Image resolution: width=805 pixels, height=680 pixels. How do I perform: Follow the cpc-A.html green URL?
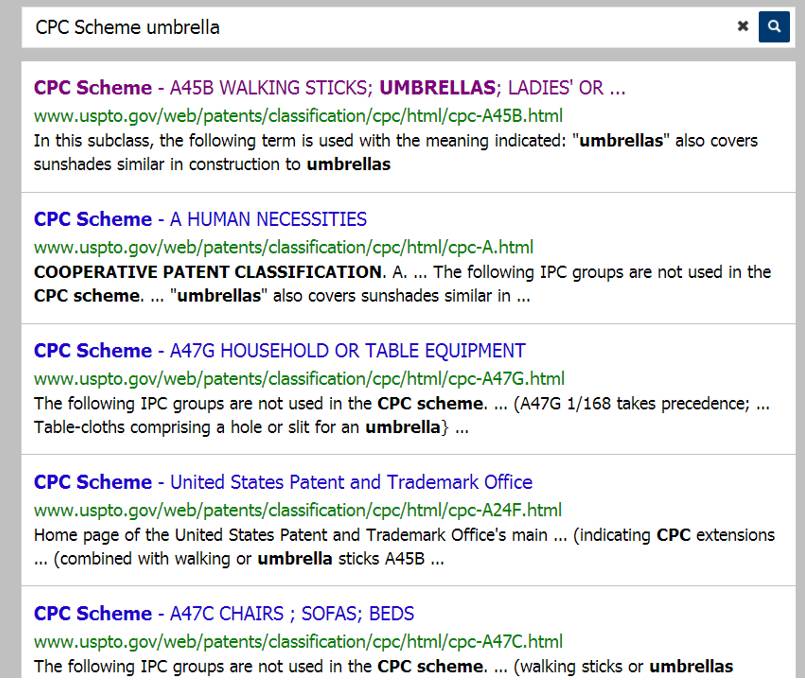tap(284, 247)
